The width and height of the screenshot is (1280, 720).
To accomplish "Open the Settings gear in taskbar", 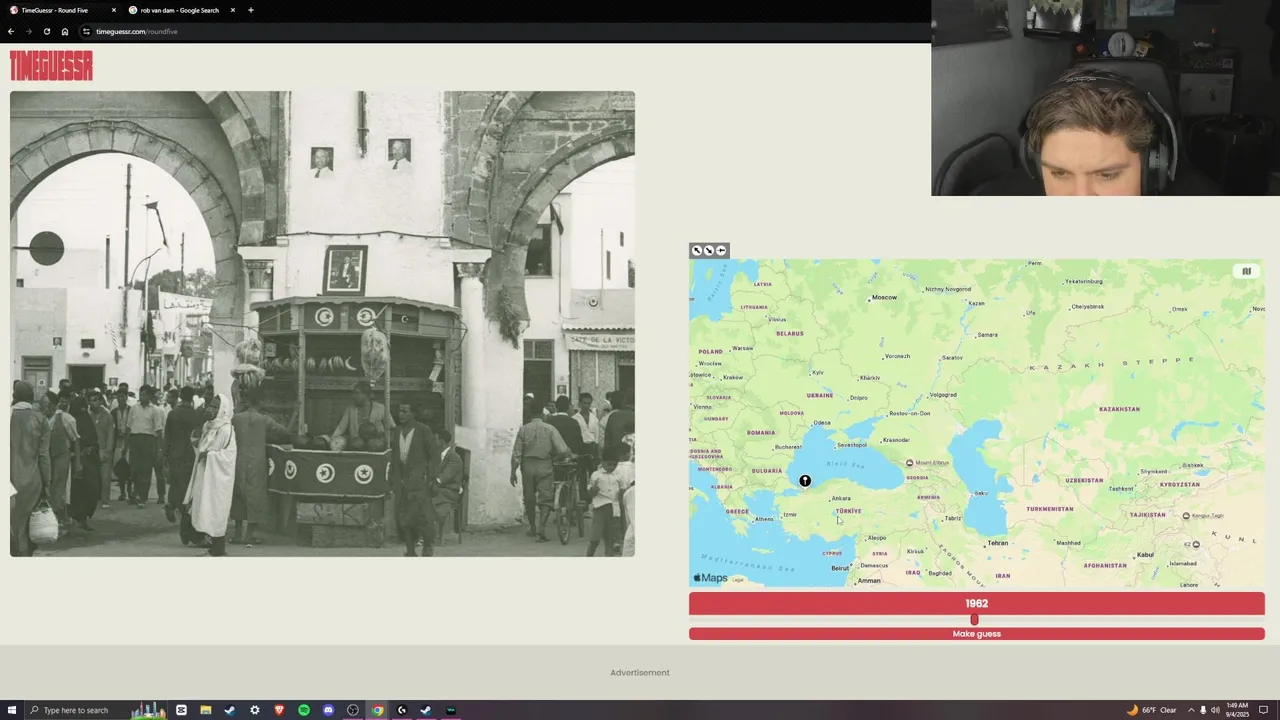I will (x=255, y=710).
